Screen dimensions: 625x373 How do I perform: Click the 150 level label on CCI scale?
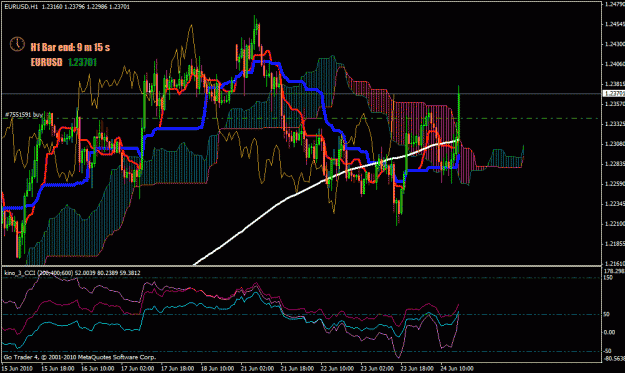tap(608, 277)
